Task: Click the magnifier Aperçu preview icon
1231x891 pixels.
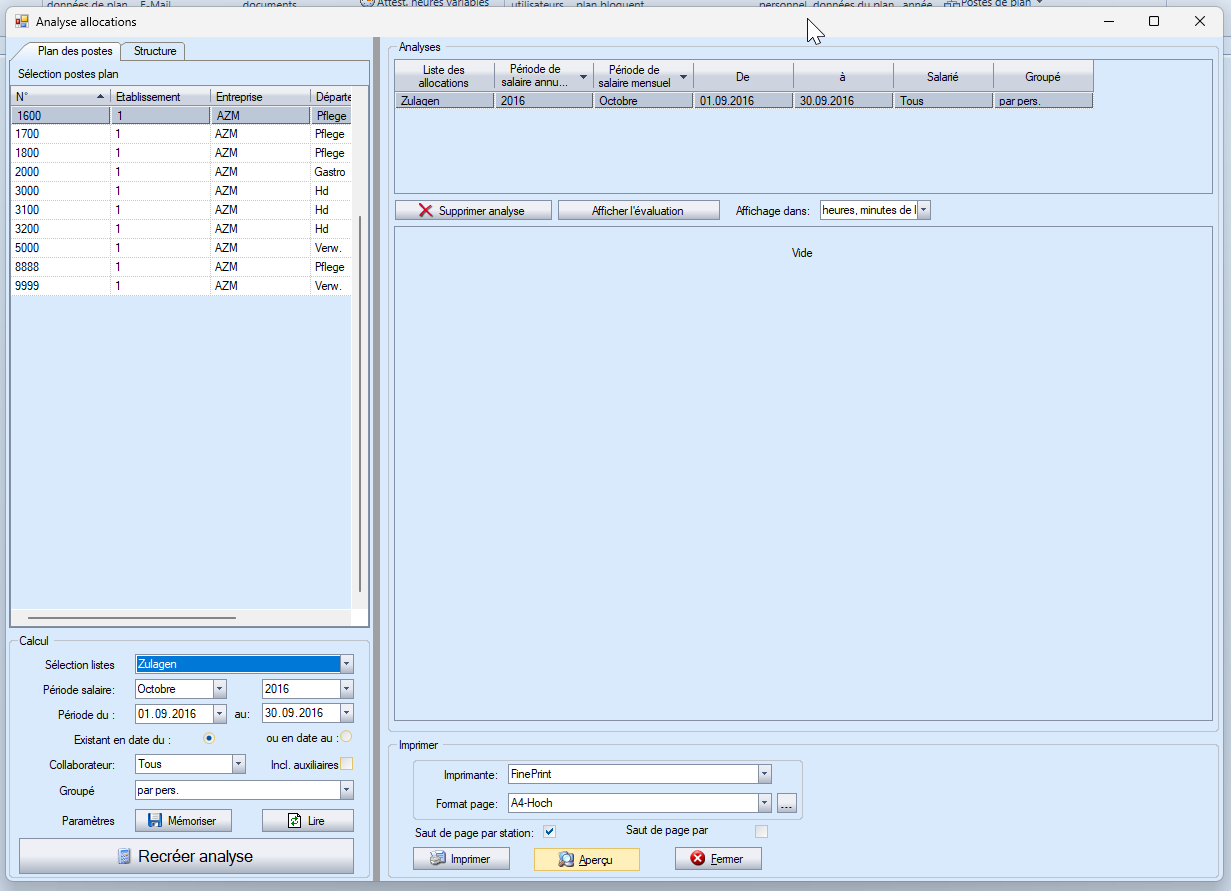Action: pos(566,859)
